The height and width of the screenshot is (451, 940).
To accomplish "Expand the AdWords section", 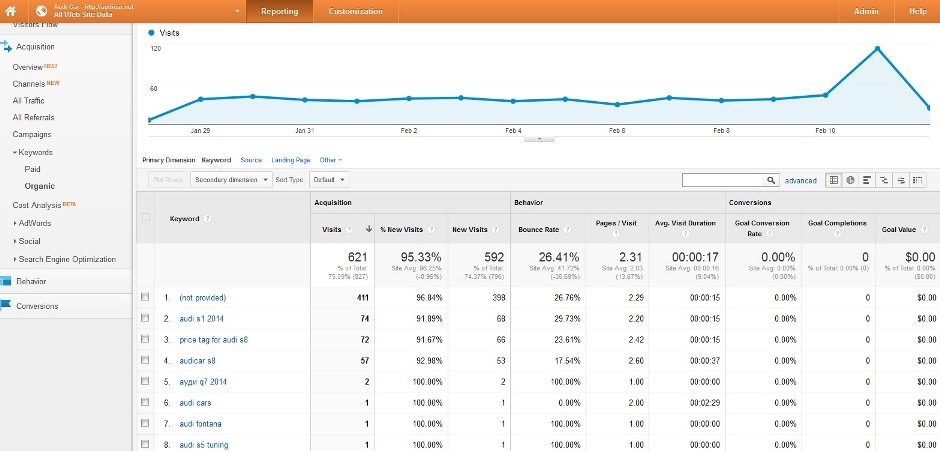I will click(x=14, y=223).
